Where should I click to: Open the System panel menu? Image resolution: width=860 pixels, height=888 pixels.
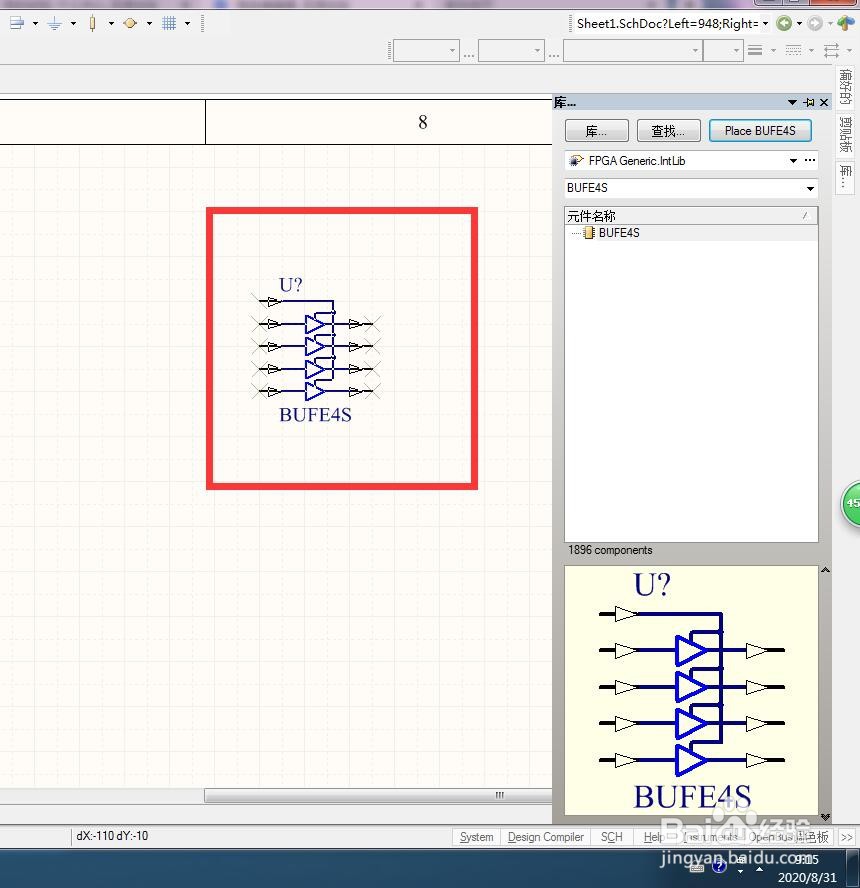pos(476,836)
